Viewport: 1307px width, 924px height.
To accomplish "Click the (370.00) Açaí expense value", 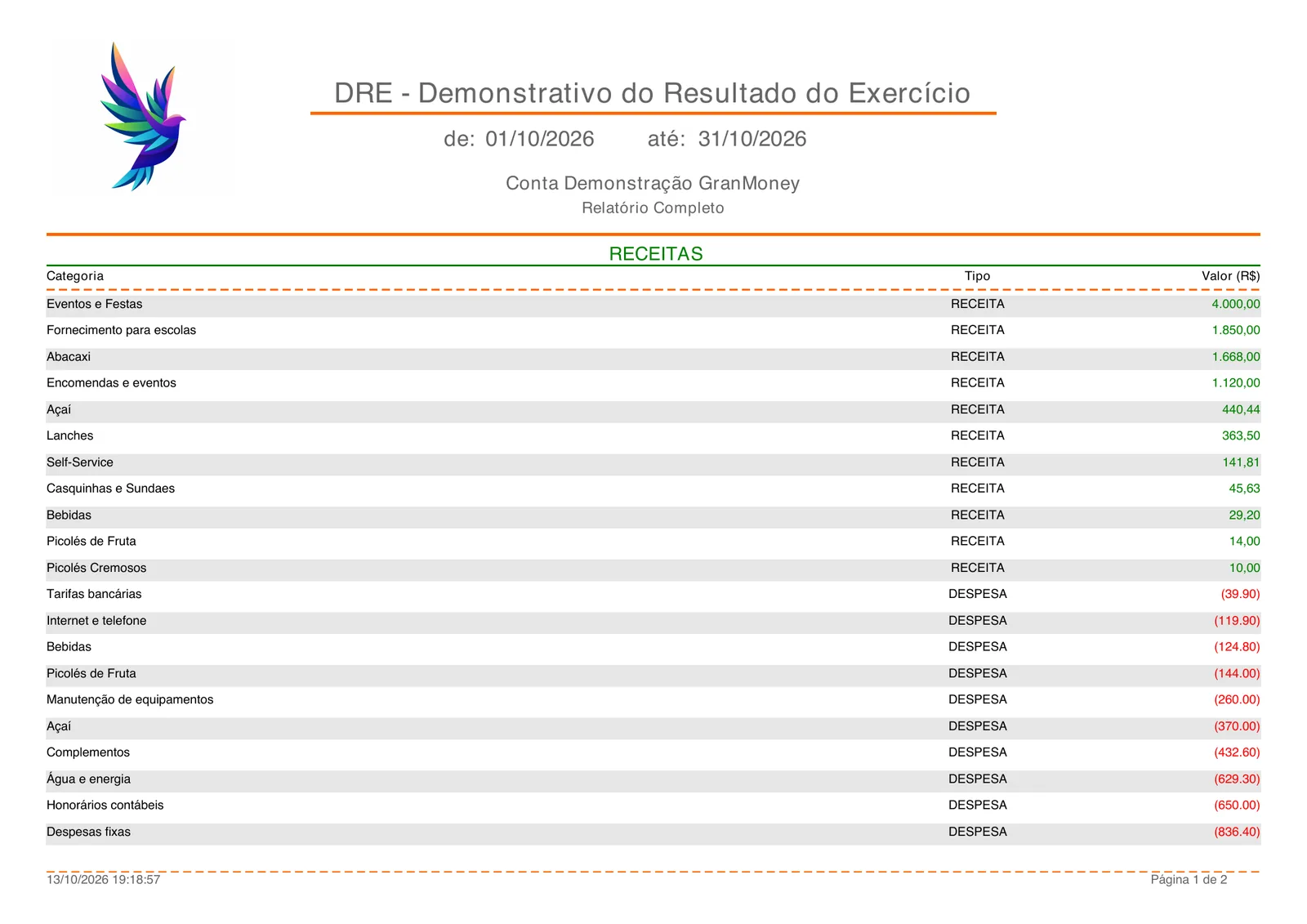I will pyautogui.click(x=1237, y=726).
